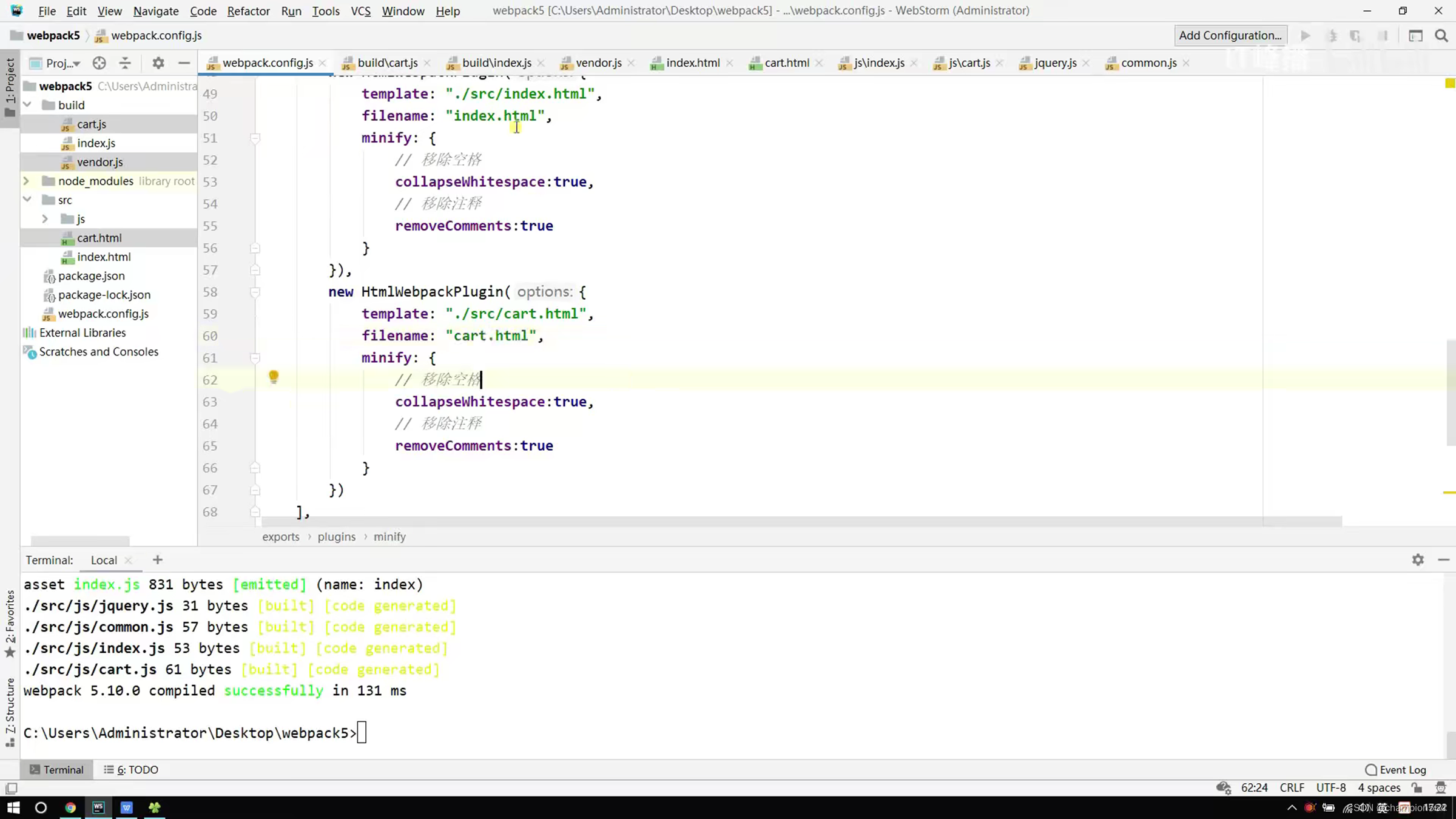Change CRLF line separator setting
The image size is (1456, 819).
[x=1292, y=787]
